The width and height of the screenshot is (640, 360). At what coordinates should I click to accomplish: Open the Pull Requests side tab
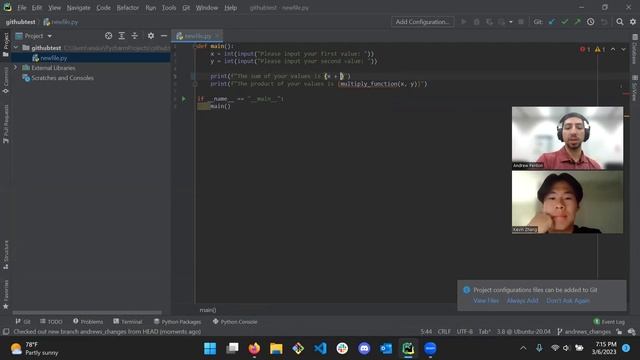point(6,124)
